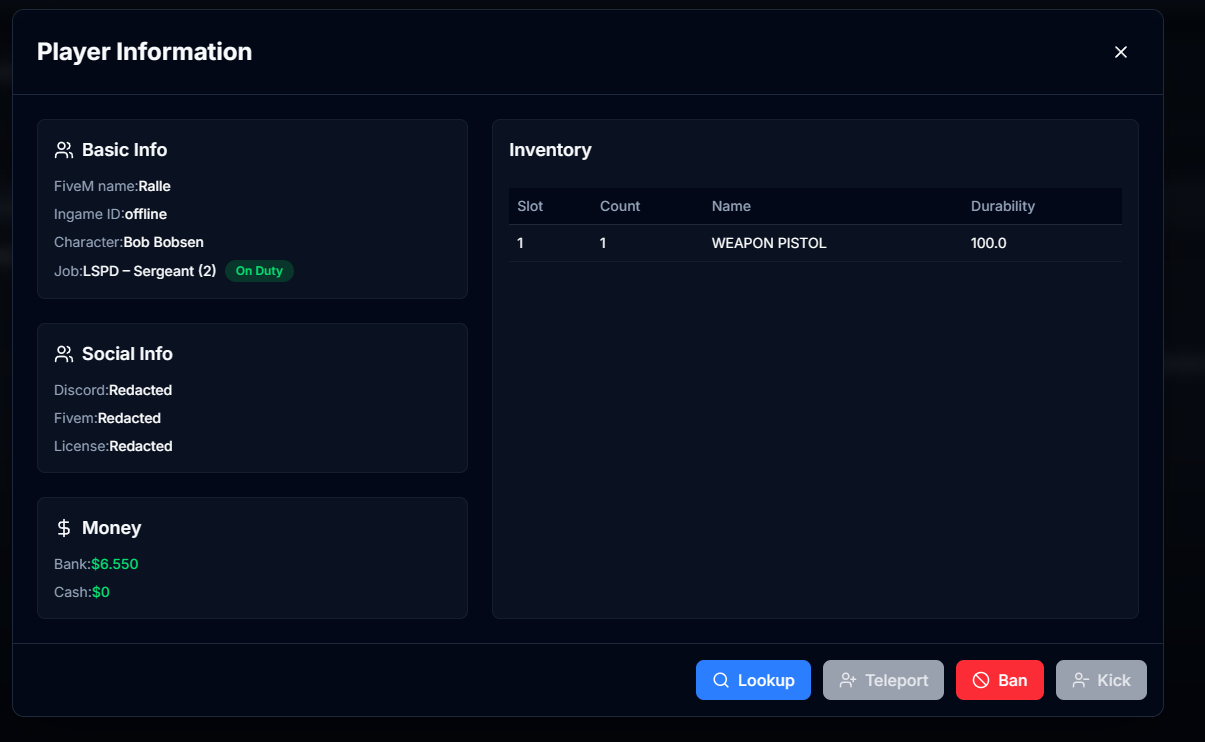The height and width of the screenshot is (742, 1205).
Task: Click the Slot column header
Action: click(529, 206)
